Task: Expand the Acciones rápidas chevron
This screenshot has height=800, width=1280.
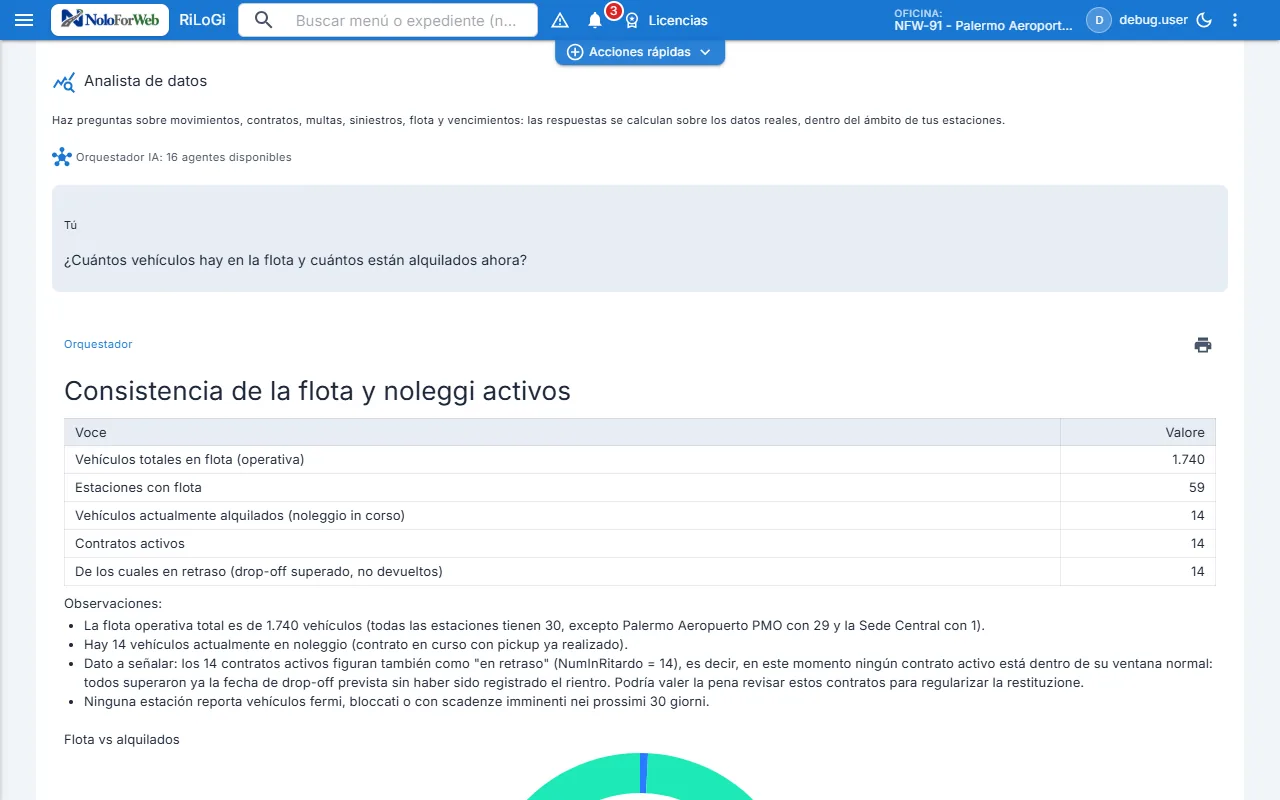Action: (705, 52)
